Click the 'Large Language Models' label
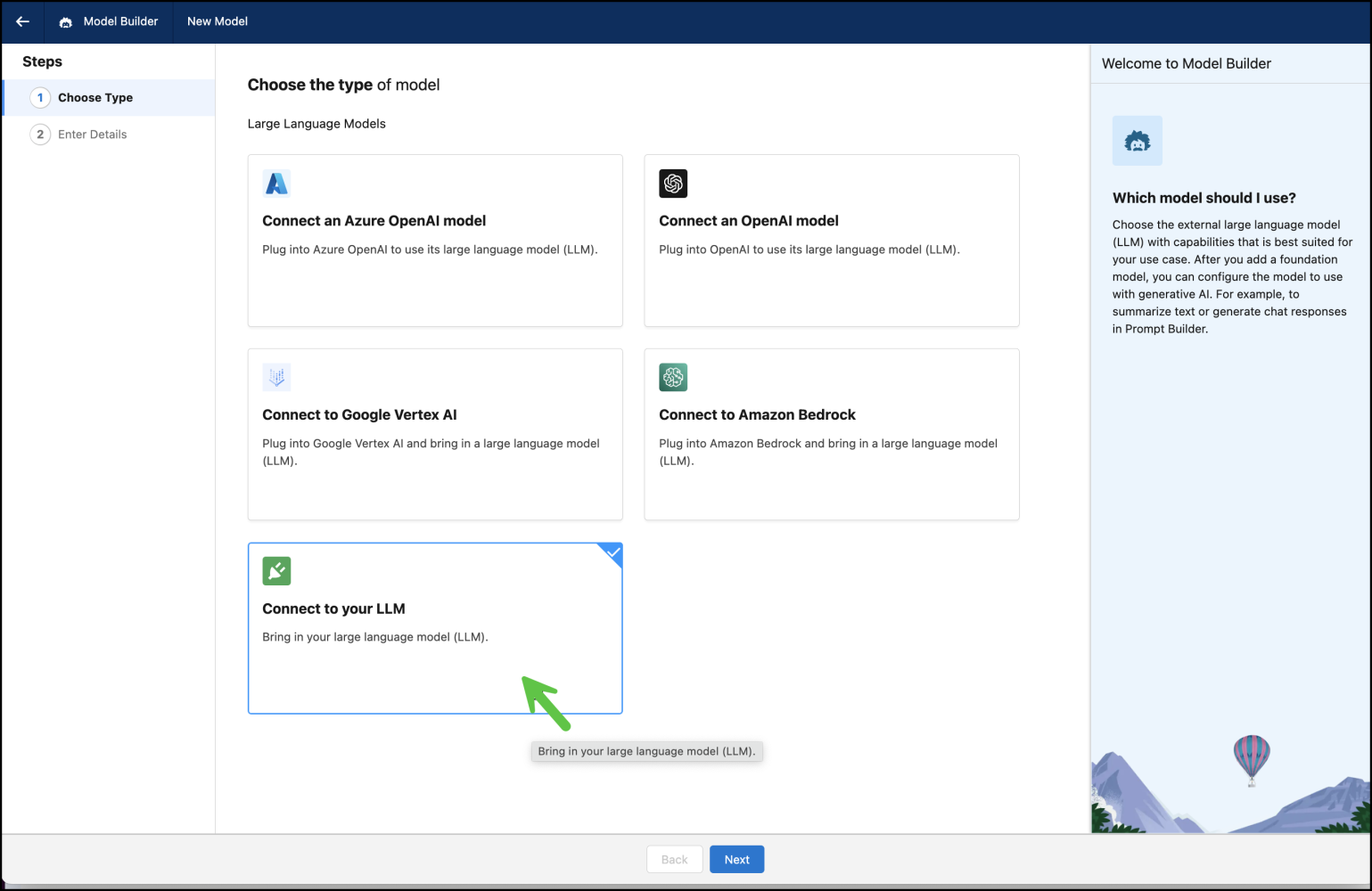 [x=316, y=124]
